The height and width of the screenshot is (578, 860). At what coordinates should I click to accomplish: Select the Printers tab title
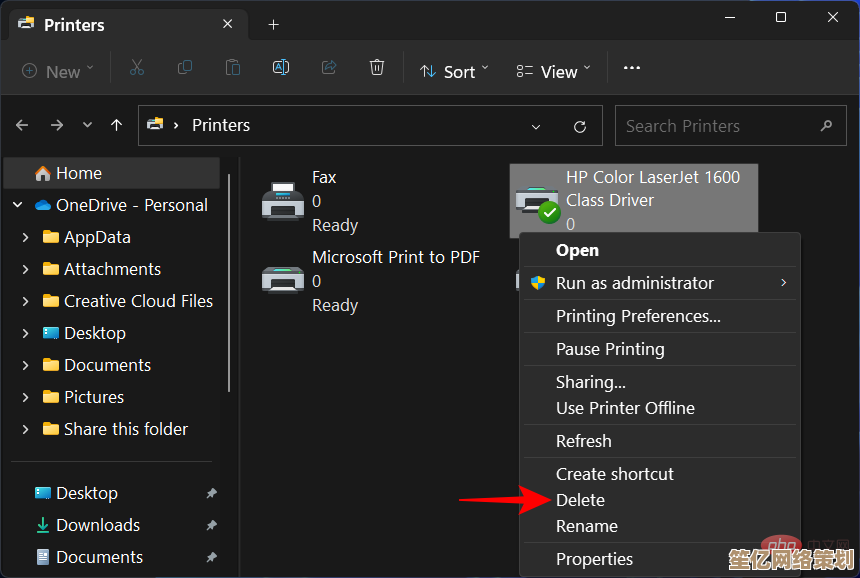coord(74,25)
